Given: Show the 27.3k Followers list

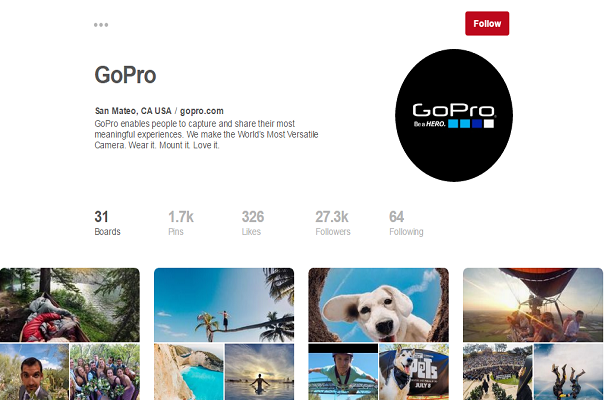Looking at the screenshot, I should 333,223.
